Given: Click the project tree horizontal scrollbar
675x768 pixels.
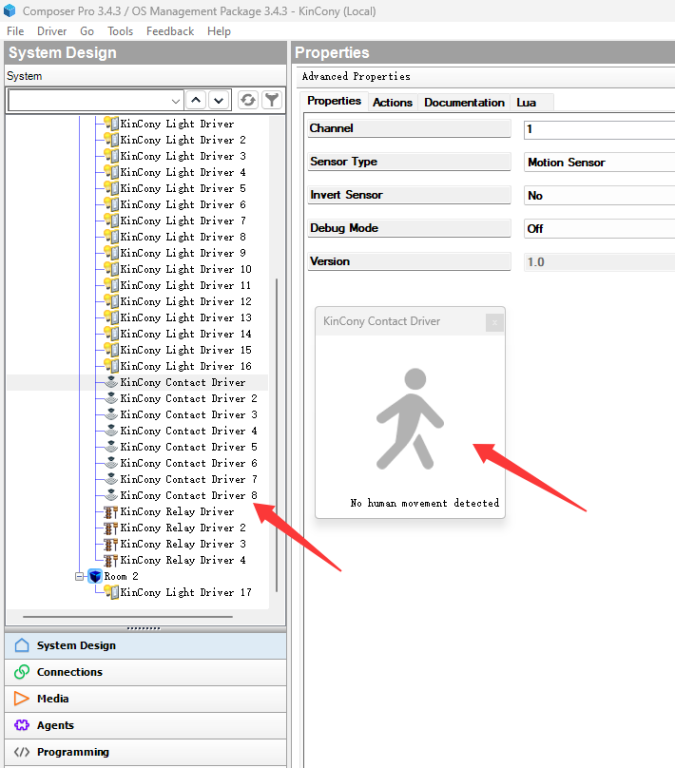Looking at the screenshot, I should [127, 617].
